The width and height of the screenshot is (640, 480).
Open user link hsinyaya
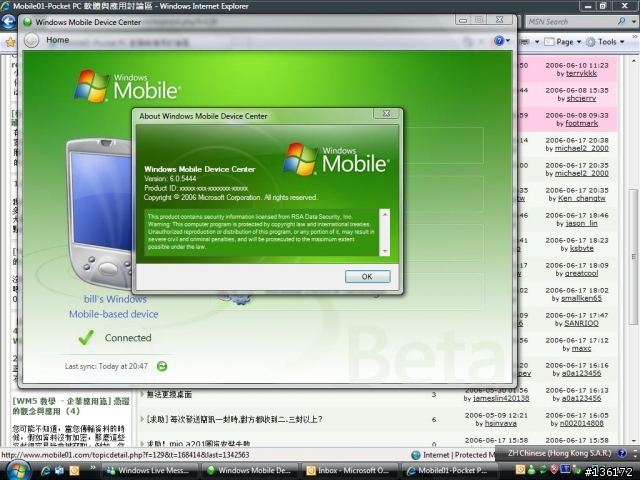pos(501,424)
